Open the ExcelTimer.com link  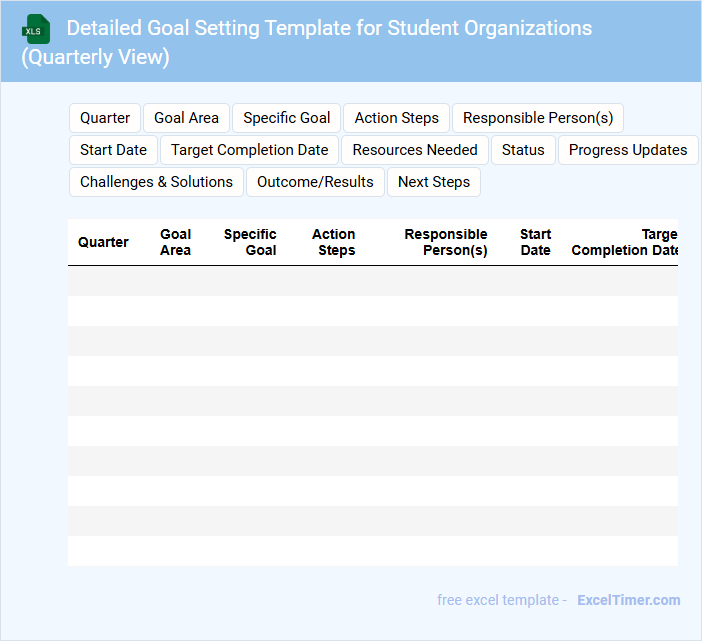coord(628,600)
